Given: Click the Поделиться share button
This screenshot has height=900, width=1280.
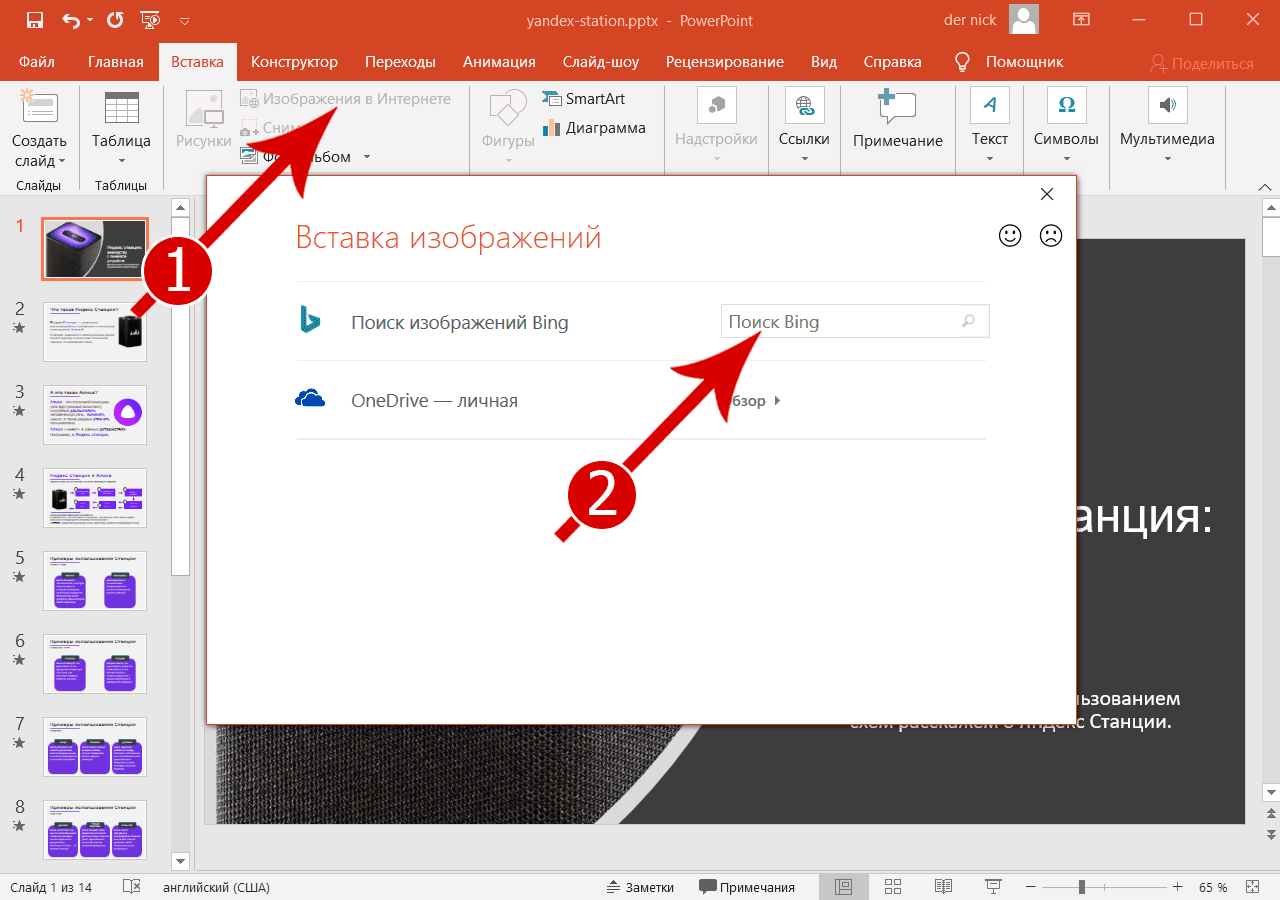Looking at the screenshot, I should 1201,63.
